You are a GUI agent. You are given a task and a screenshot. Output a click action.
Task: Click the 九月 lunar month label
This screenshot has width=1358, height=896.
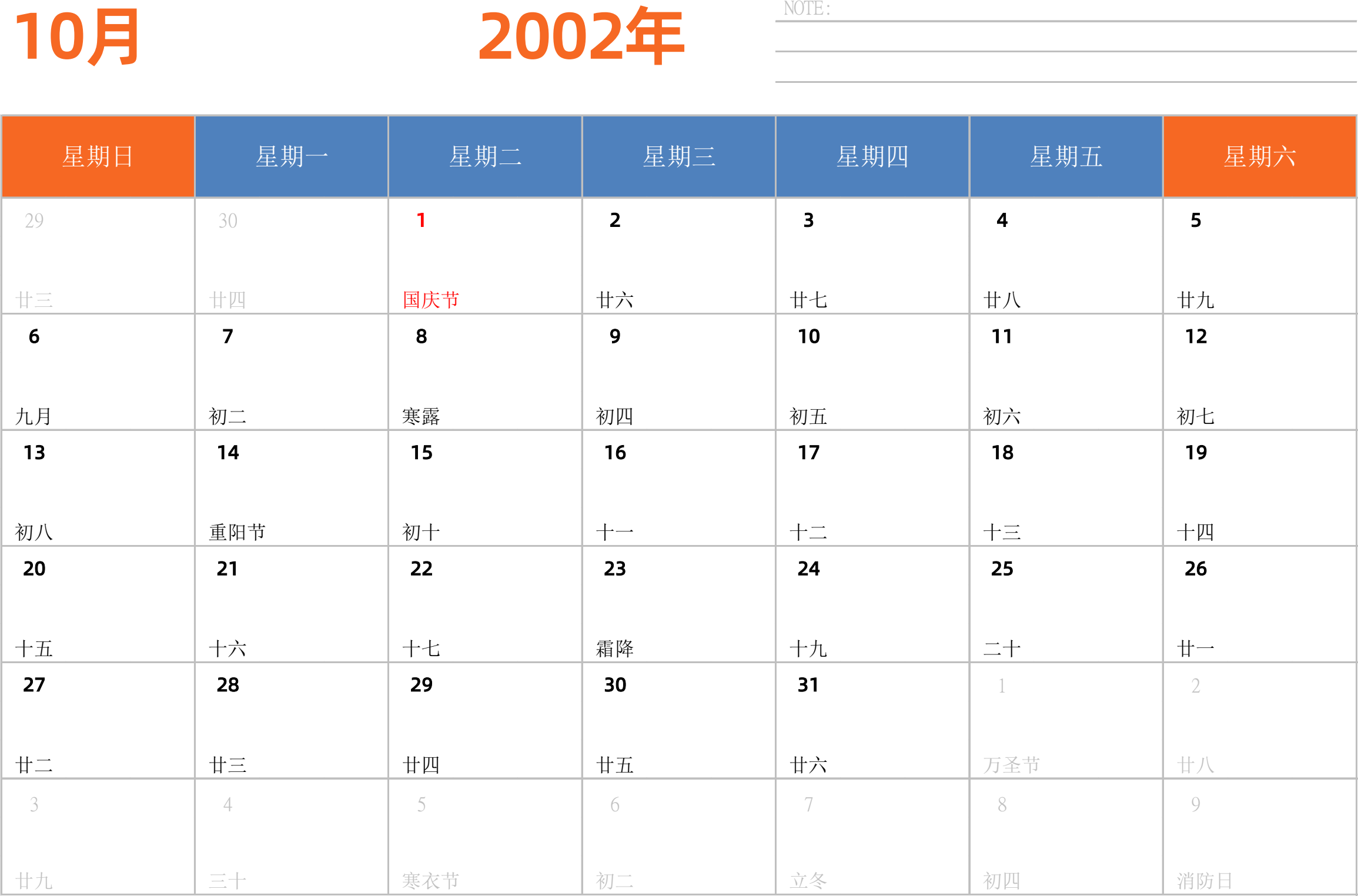pos(34,416)
